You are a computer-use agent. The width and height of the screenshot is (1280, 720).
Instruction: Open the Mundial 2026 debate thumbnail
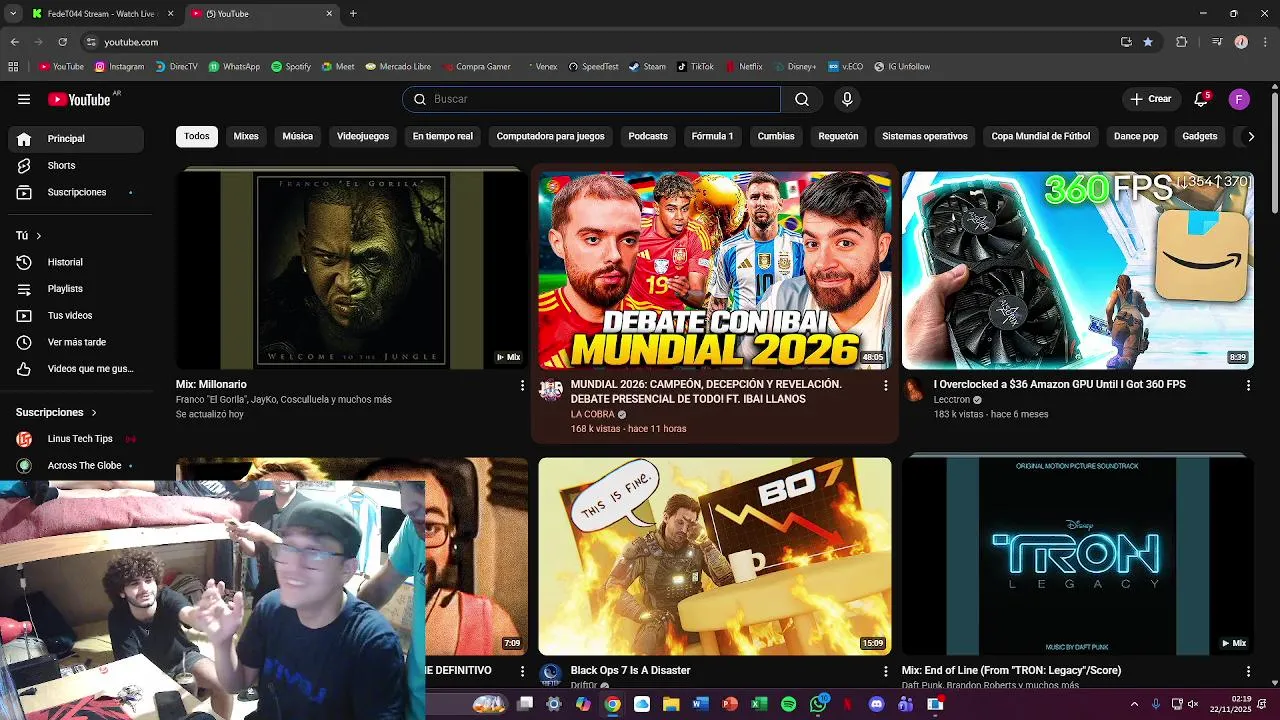tap(714, 270)
